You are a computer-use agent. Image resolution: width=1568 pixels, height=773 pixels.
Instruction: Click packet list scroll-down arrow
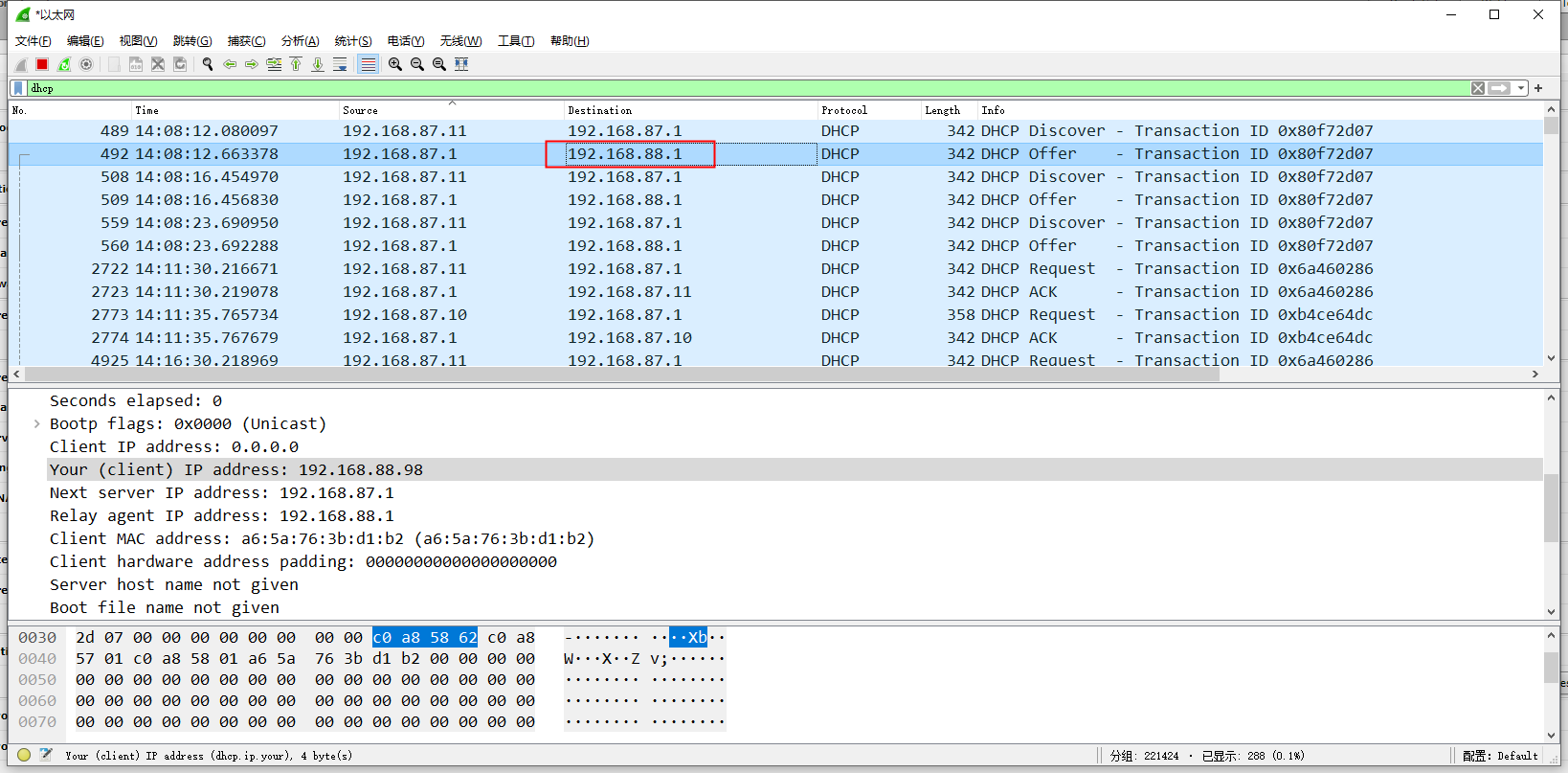(1551, 358)
